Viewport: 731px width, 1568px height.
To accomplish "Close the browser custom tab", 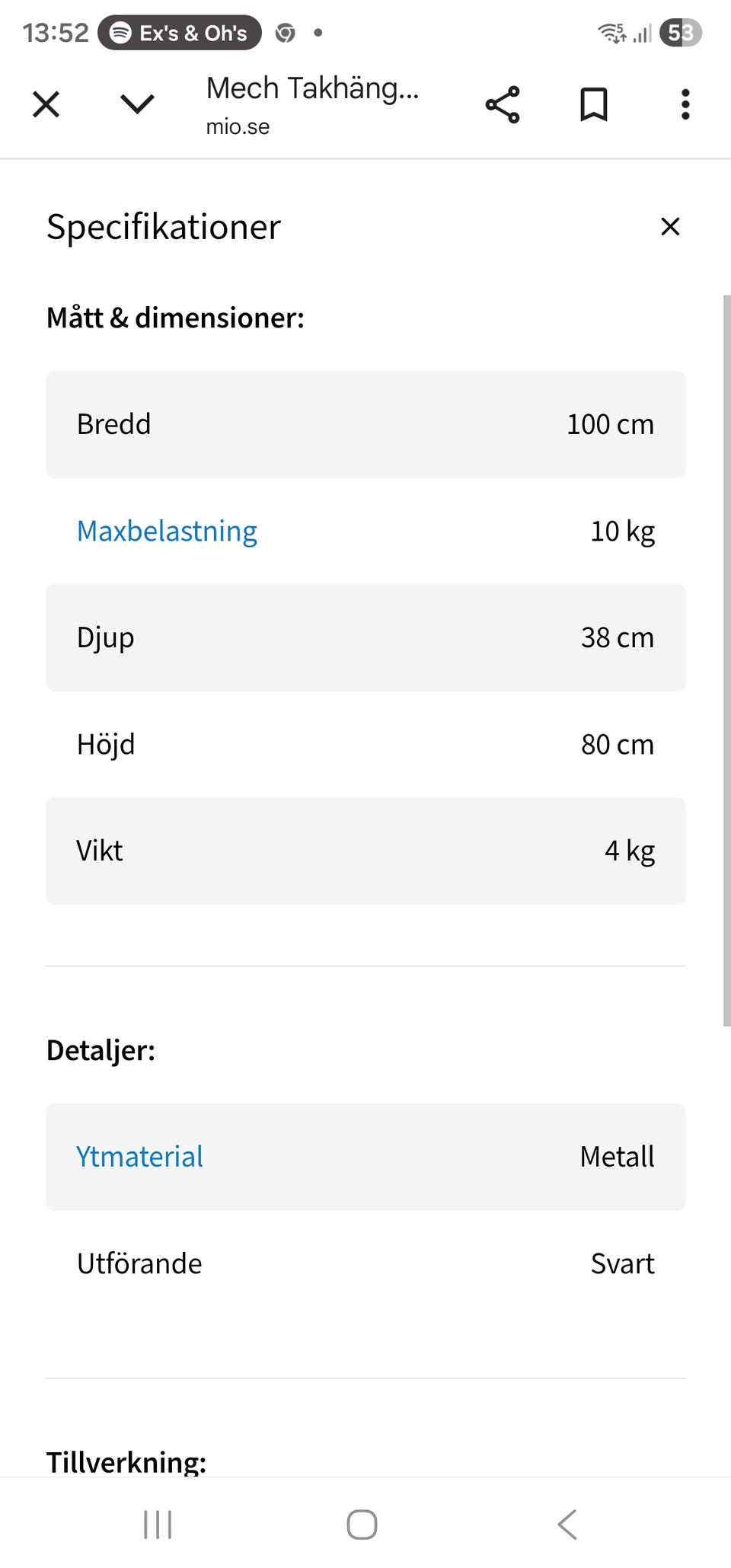I will pos(46,104).
